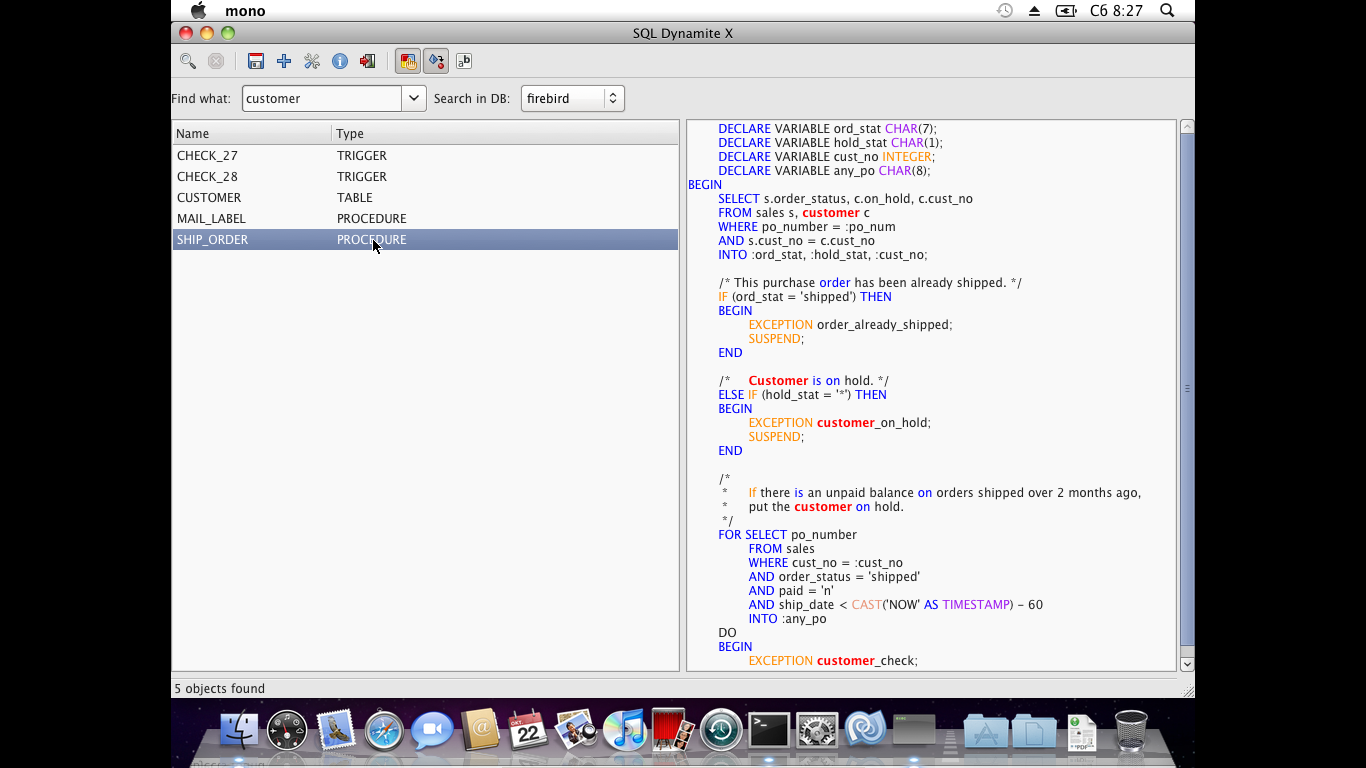This screenshot has height=768, width=1366.
Task: Click the code pane scrollbar down arrow
Action: pyautogui.click(x=1187, y=664)
